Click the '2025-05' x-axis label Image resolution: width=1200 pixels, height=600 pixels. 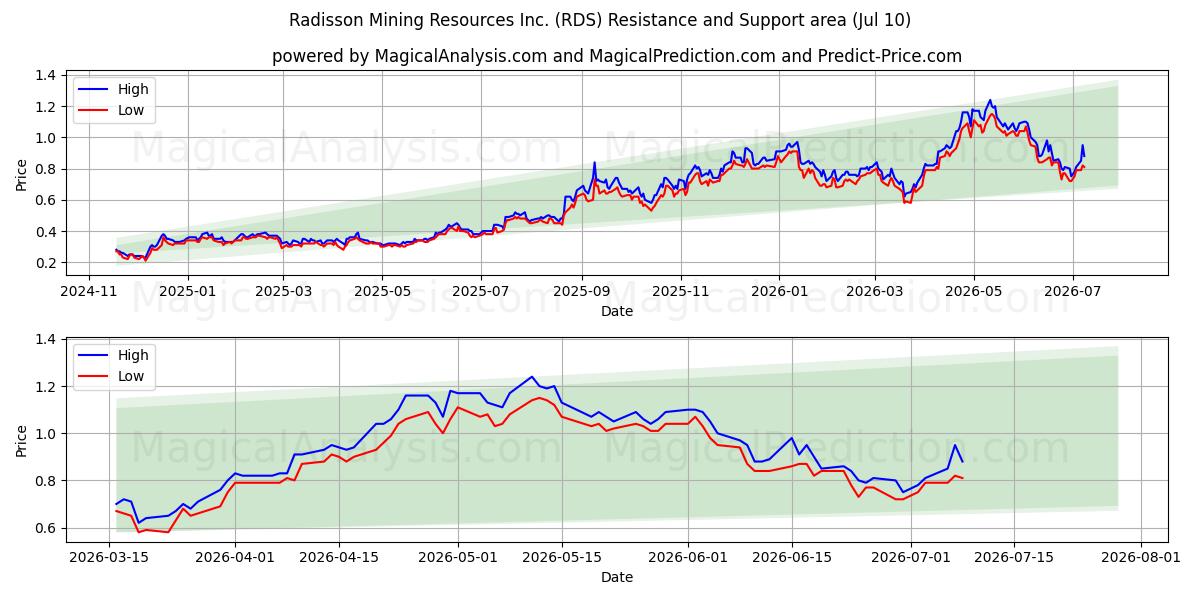pyautogui.click(x=382, y=291)
